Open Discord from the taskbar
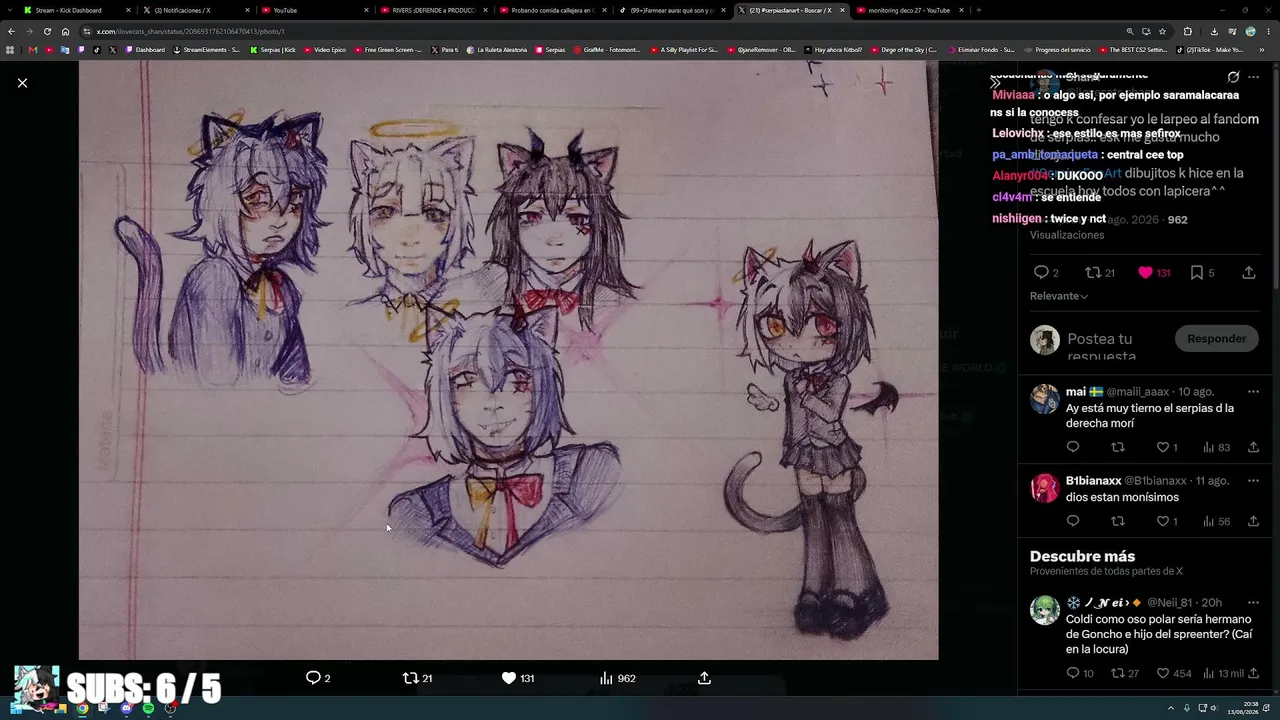Image resolution: width=1280 pixels, height=720 pixels. [126, 708]
